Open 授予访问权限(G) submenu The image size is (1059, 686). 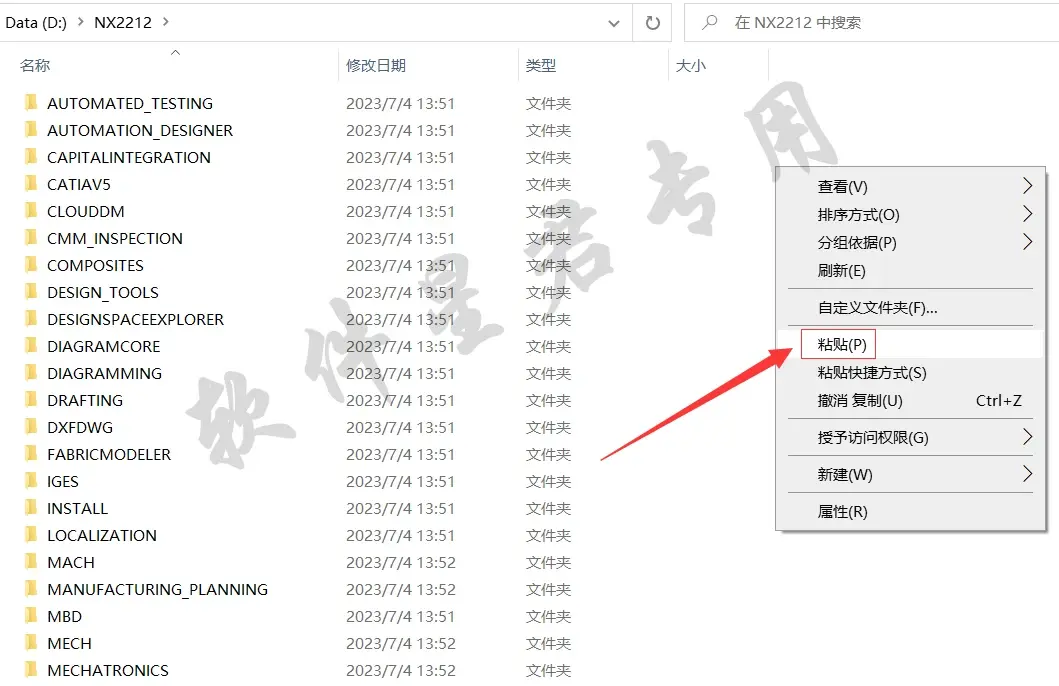910,438
